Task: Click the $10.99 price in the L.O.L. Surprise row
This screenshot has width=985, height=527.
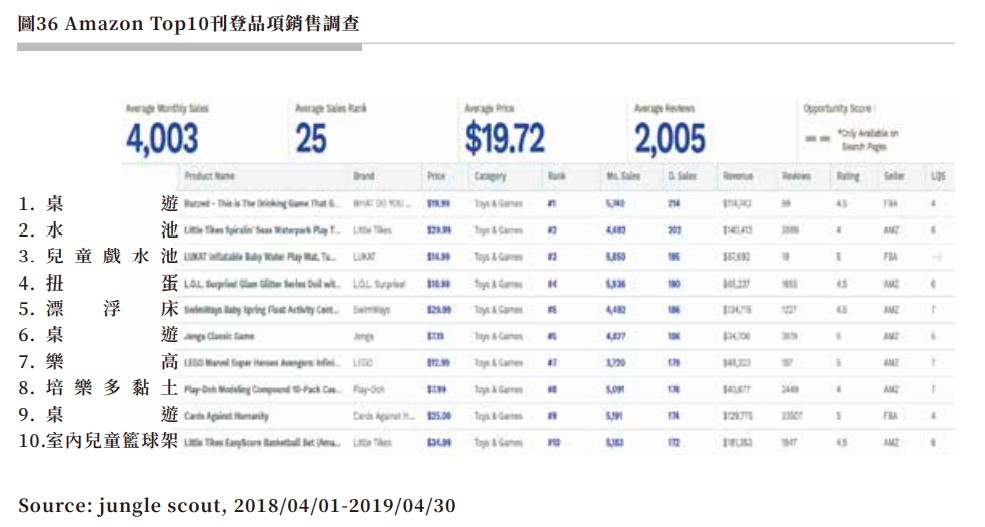Action: [x=438, y=284]
